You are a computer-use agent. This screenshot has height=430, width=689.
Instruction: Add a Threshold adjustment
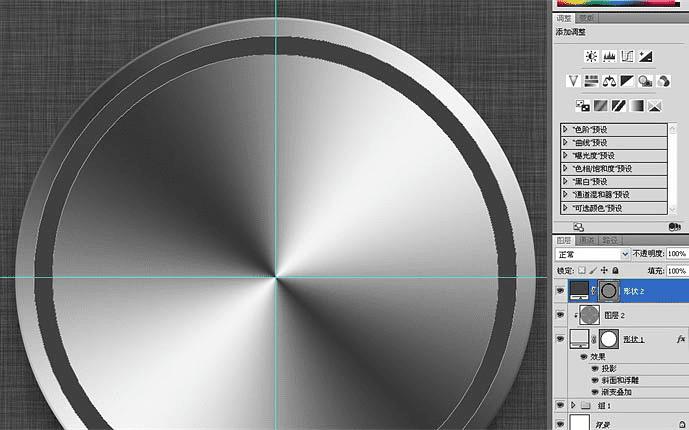point(619,106)
